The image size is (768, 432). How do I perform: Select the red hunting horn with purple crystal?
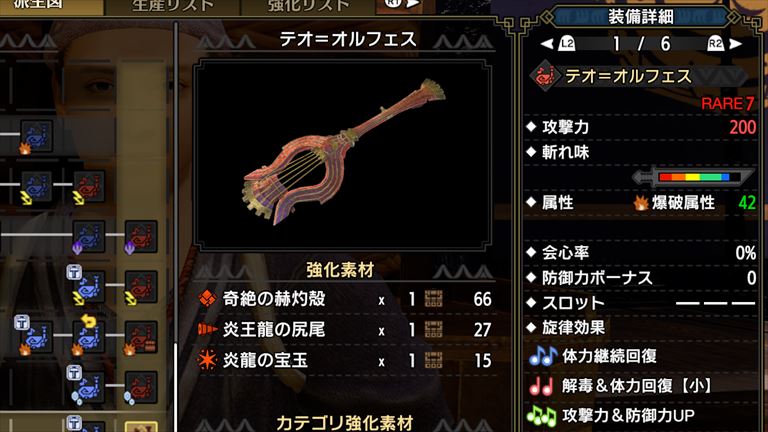(x=141, y=237)
